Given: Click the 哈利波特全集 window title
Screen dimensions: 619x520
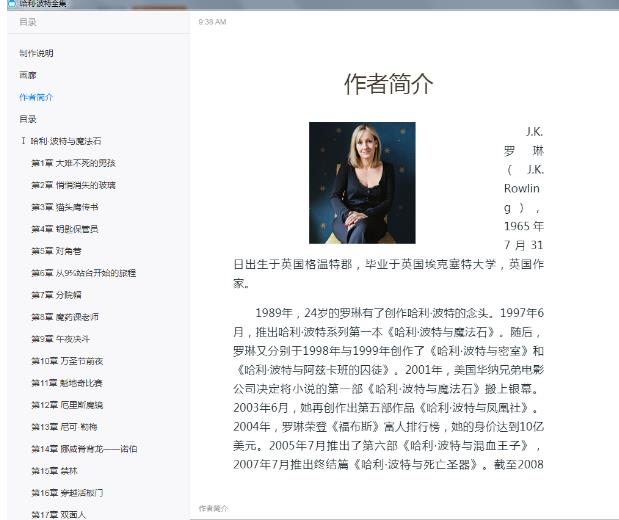Looking at the screenshot, I should (43, 4).
